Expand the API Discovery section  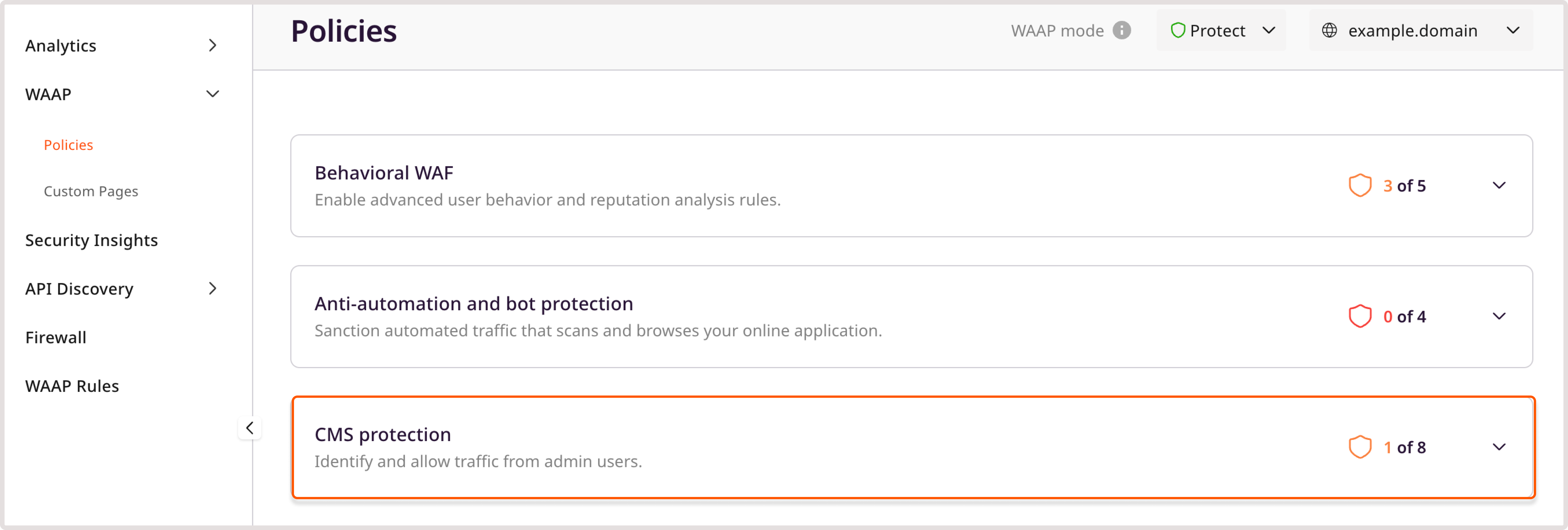click(x=213, y=288)
